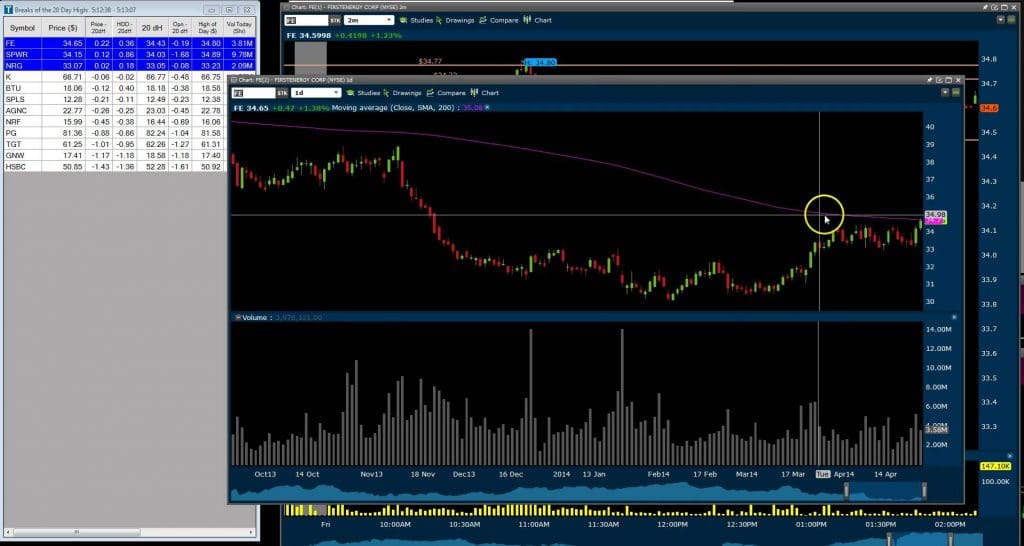Click the 3.58M volume axis label
This screenshot has height=546, width=1024.
click(935, 429)
